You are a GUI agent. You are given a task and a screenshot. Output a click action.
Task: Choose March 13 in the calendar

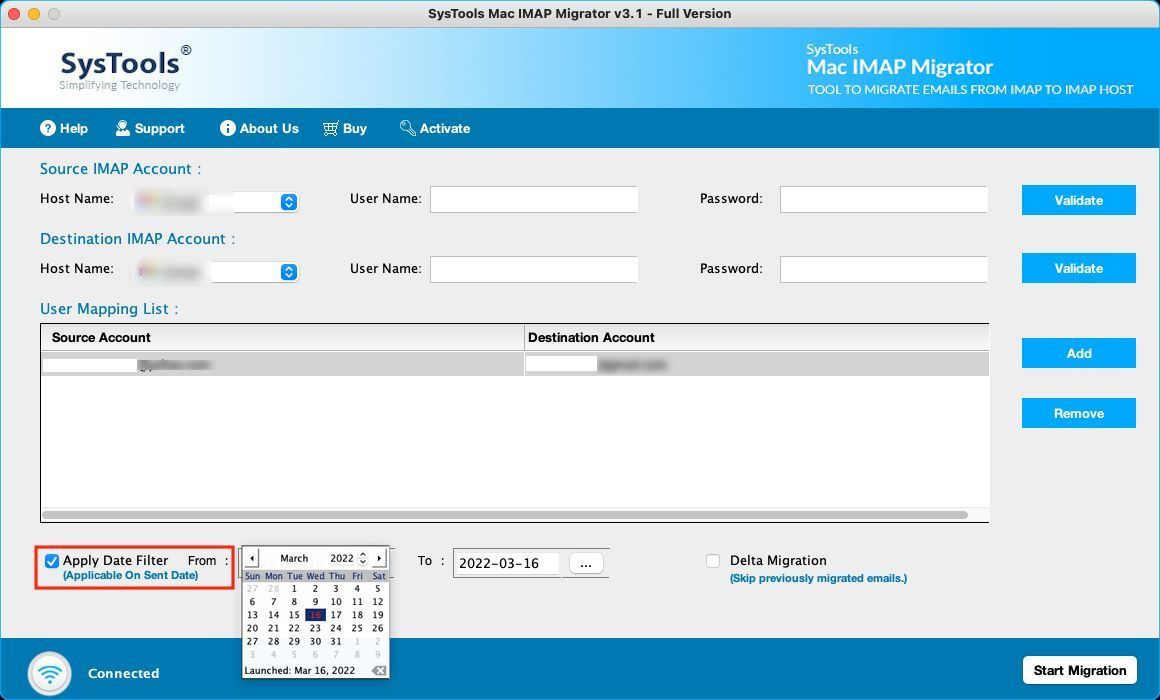tap(252, 615)
